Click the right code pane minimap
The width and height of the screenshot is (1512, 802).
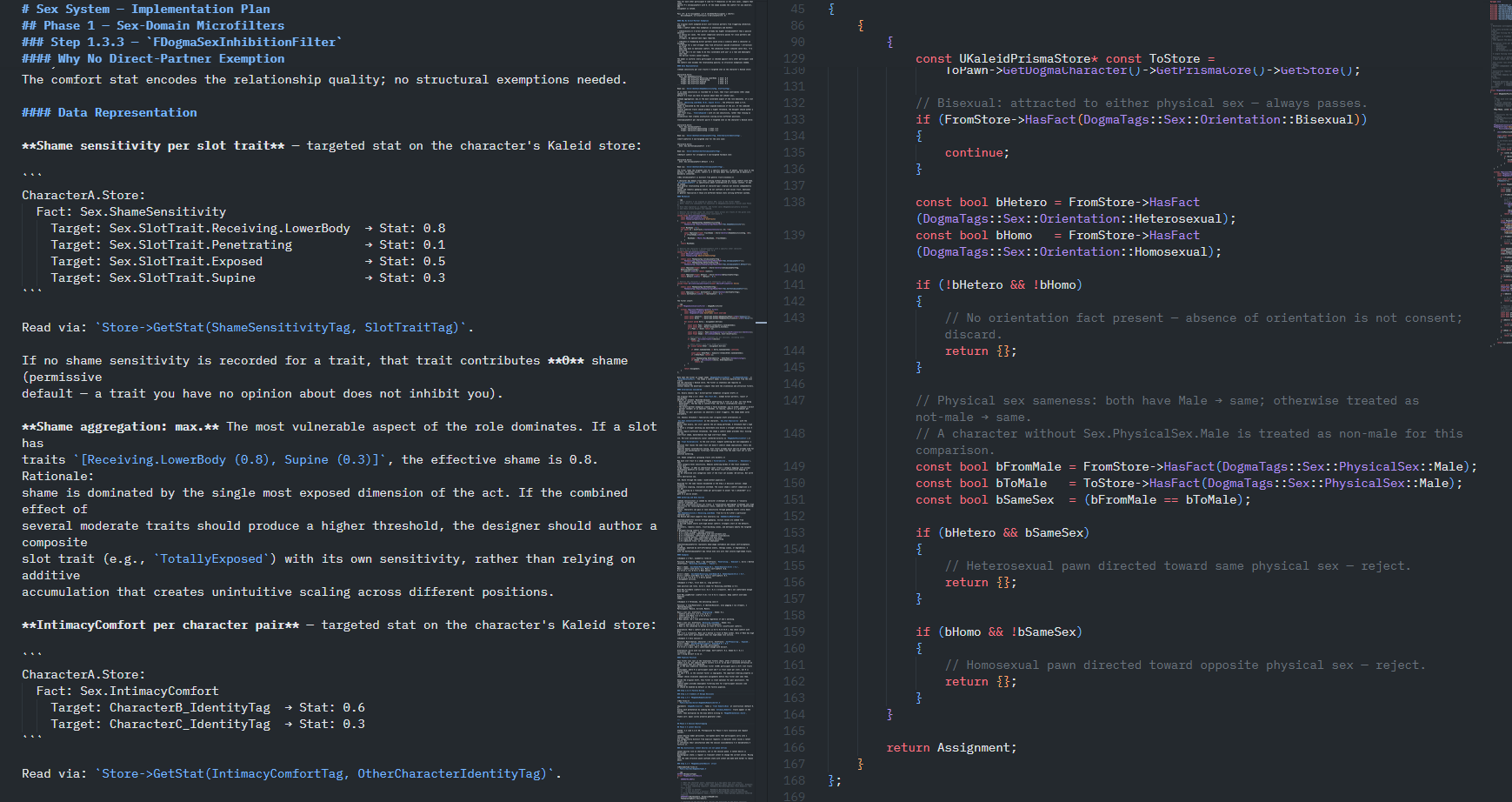click(x=1501, y=174)
